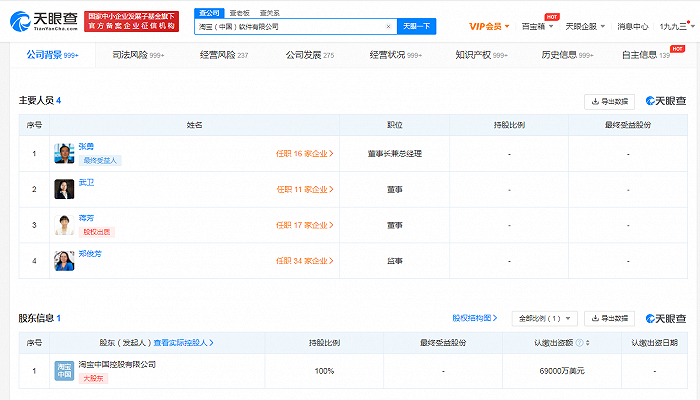The height and width of the screenshot is (400, 700).
Task: Click avatar of person with 股权出质 tag
Action: [x=64, y=225]
